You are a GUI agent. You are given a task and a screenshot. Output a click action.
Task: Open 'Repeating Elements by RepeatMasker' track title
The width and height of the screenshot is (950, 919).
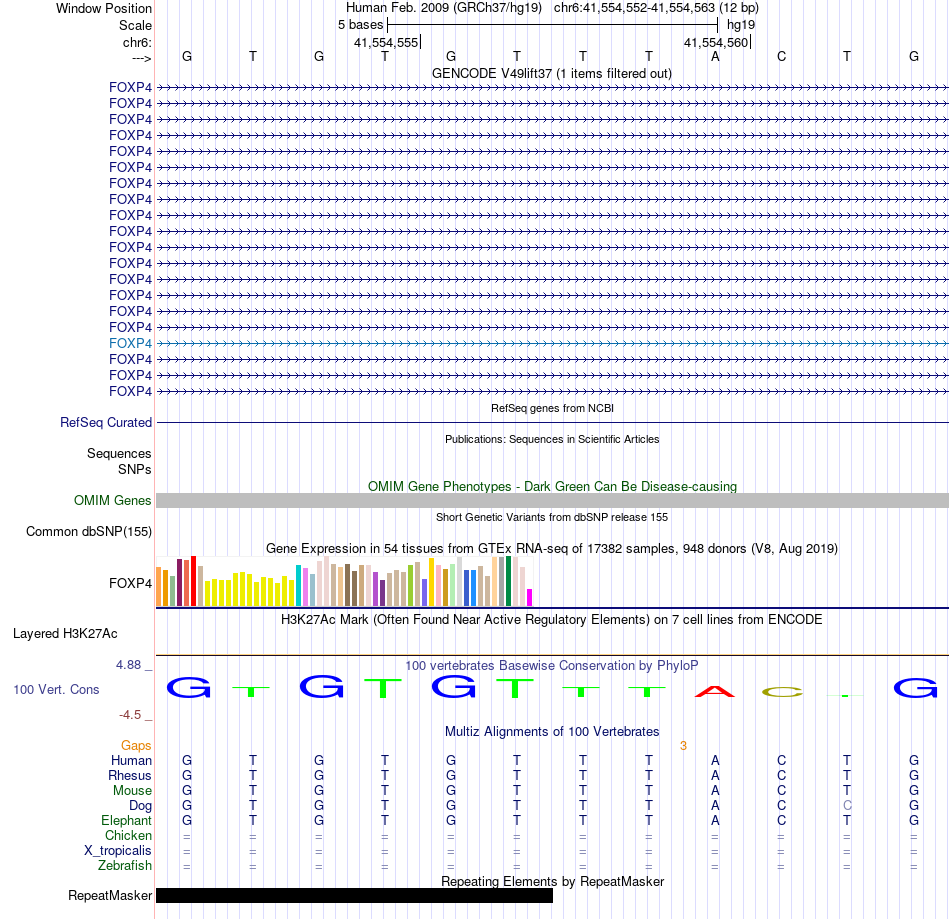[552, 881]
